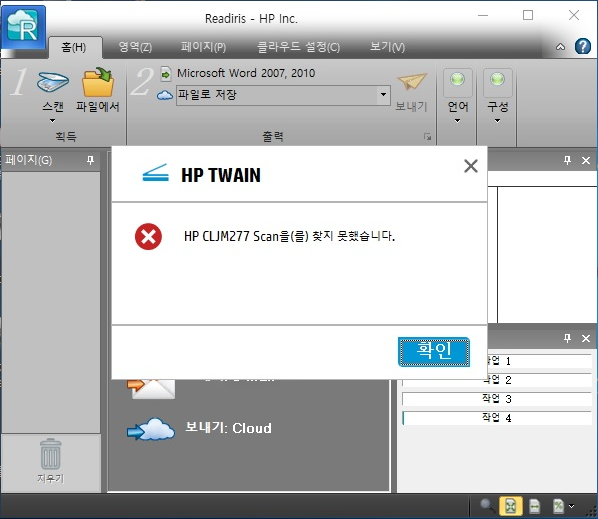
Task: Pin the 페이지(G) panel
Action: 90,160
